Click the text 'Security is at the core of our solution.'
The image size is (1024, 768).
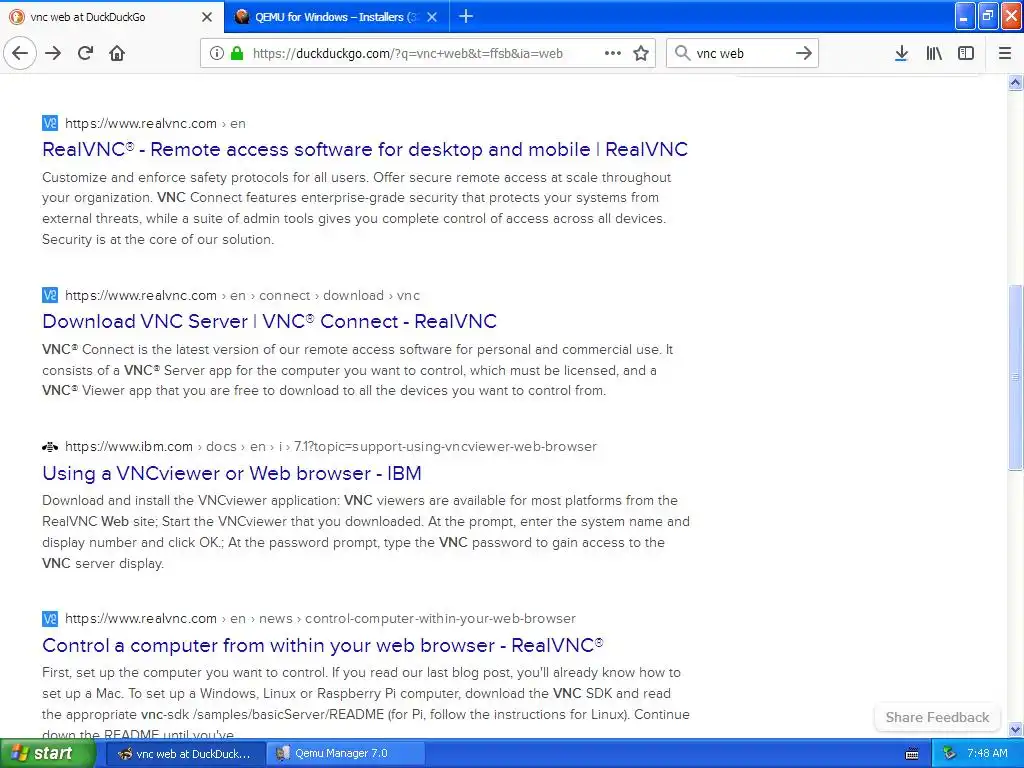[158, 240]
